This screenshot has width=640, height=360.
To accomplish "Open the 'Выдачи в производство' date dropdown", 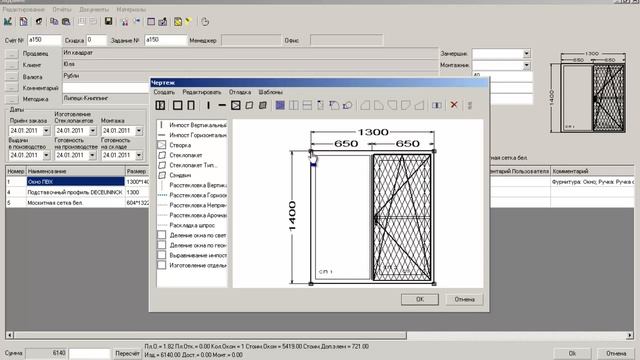I will 46,155.
